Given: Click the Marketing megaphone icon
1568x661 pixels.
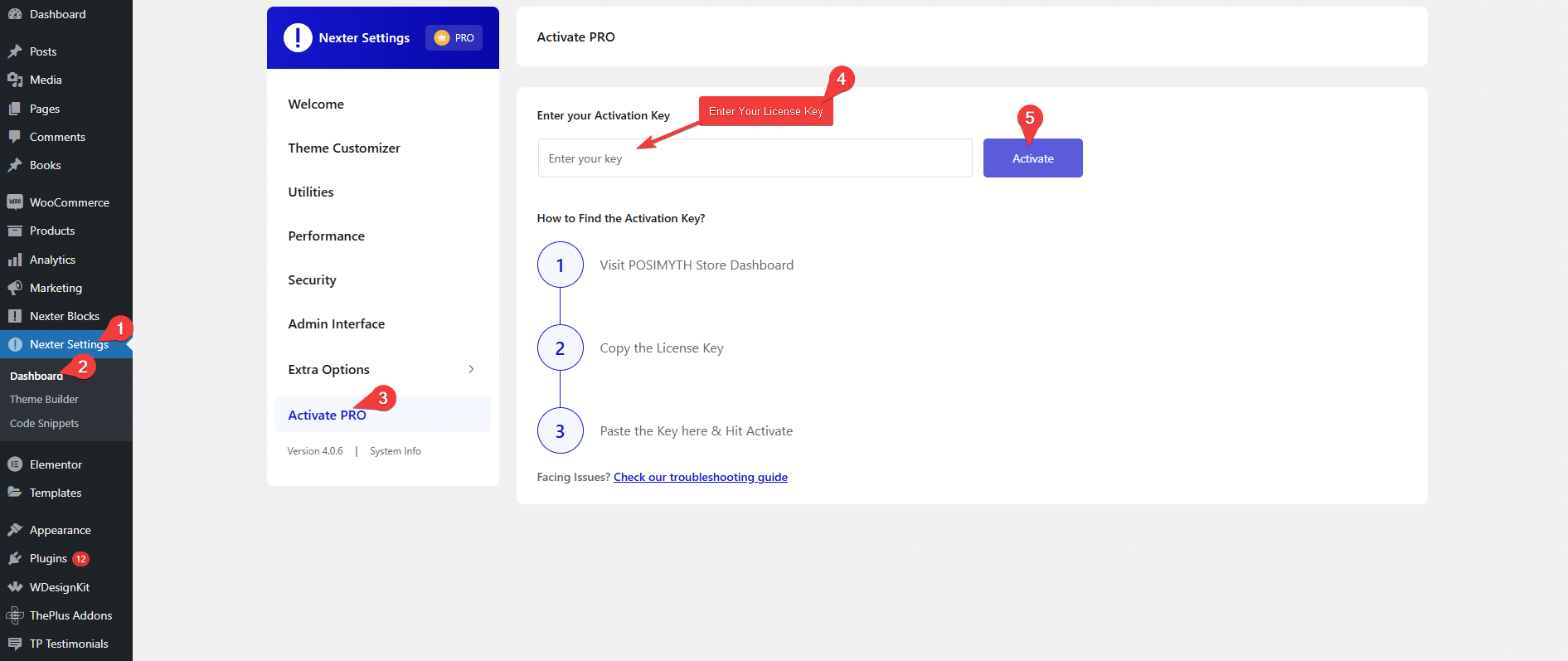Looking at the screenshot, I should [x=15, y=288].
